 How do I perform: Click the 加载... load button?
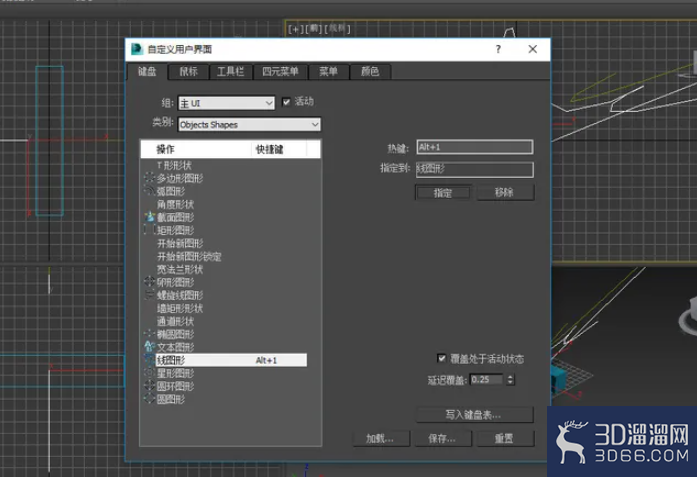381,438
